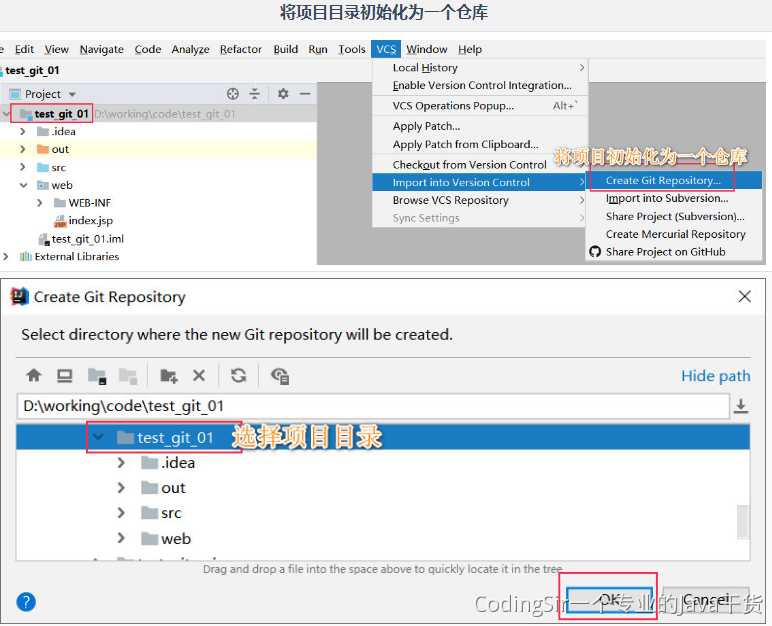Select index.jsp in Project tree
This screenshot has height=626, width=772.
point(91,221)
